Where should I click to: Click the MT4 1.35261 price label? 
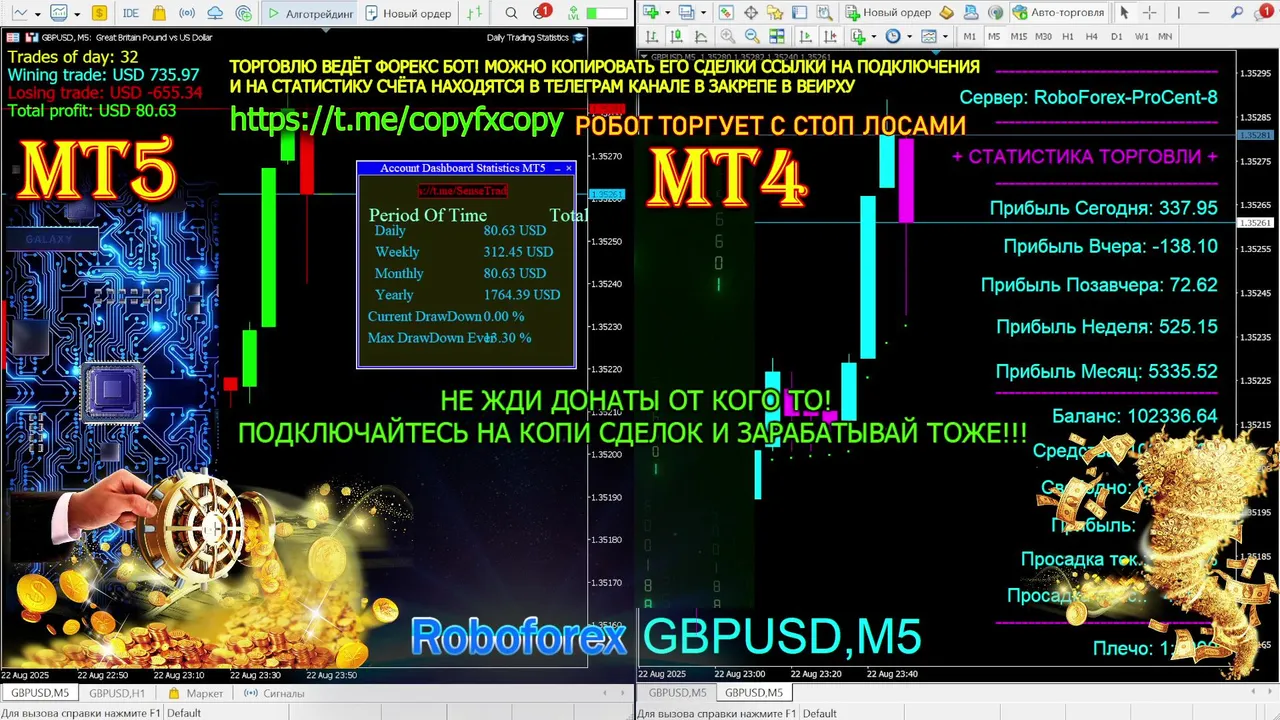click(x=1255, y=223)
